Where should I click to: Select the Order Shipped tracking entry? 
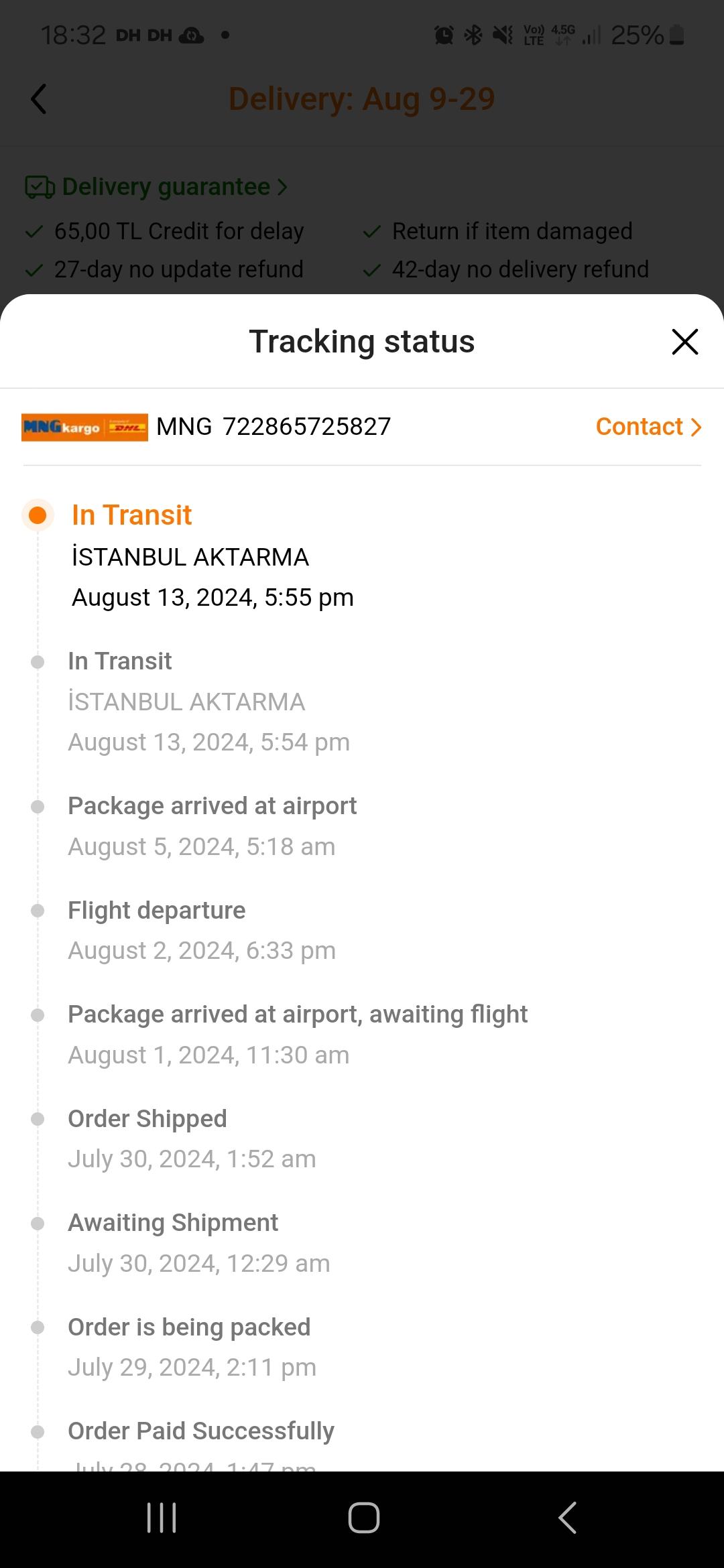(x=191, y=1138)
